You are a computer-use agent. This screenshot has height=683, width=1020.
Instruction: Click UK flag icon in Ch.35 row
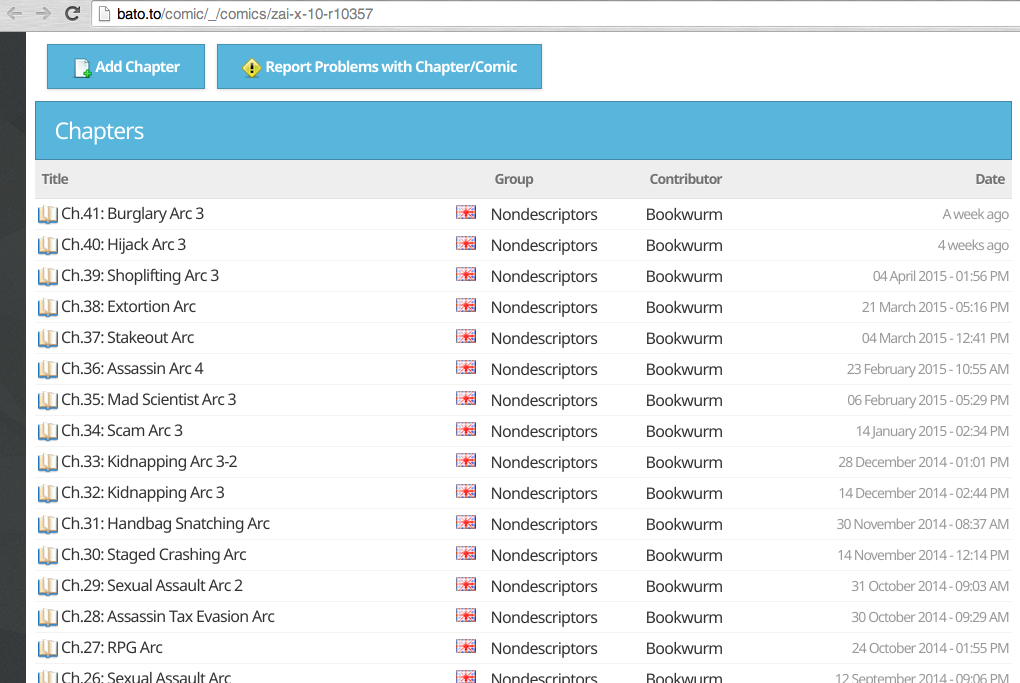point(466,399)
